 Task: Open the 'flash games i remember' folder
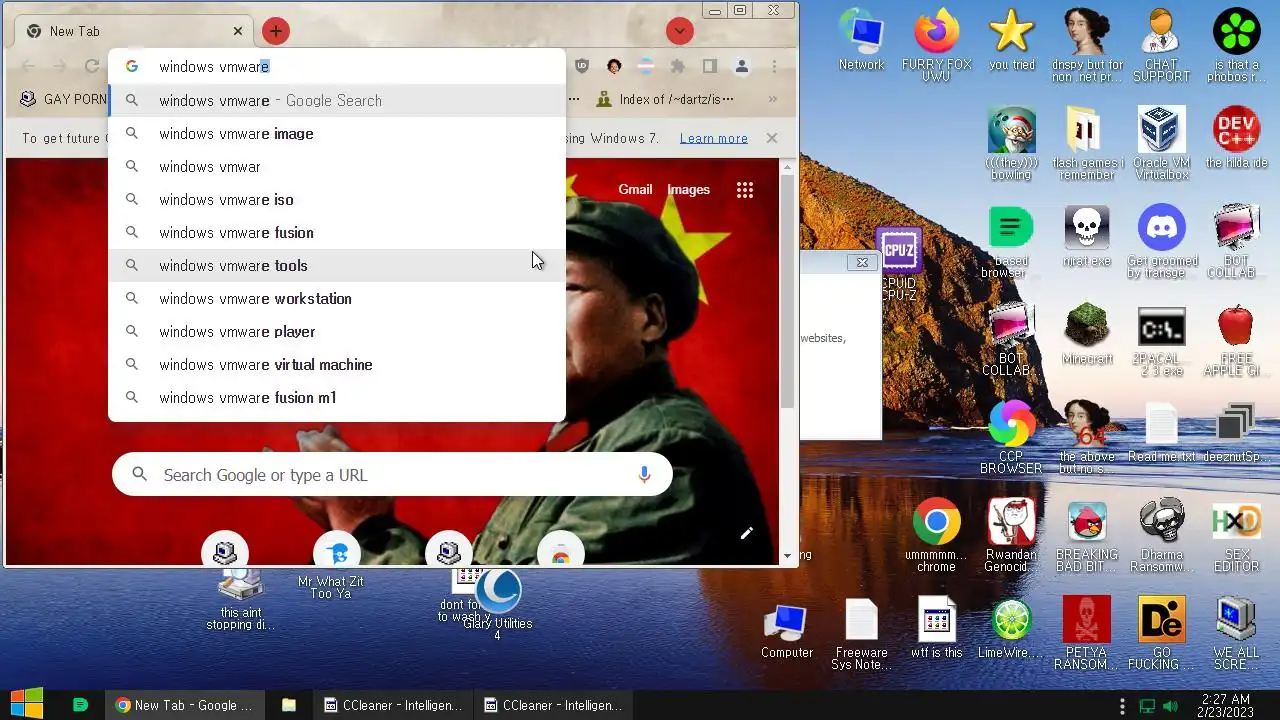1086,143
